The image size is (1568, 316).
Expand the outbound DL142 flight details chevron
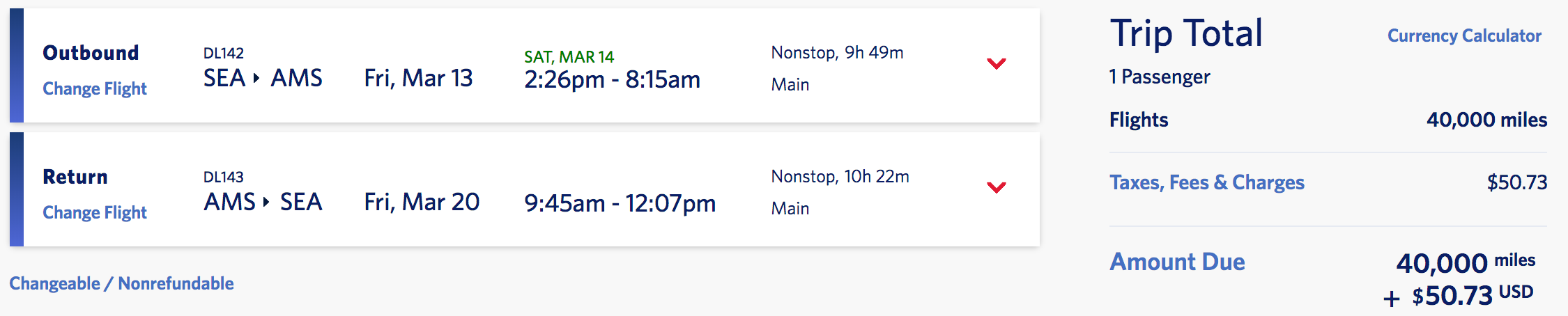(x=997, y=63)
